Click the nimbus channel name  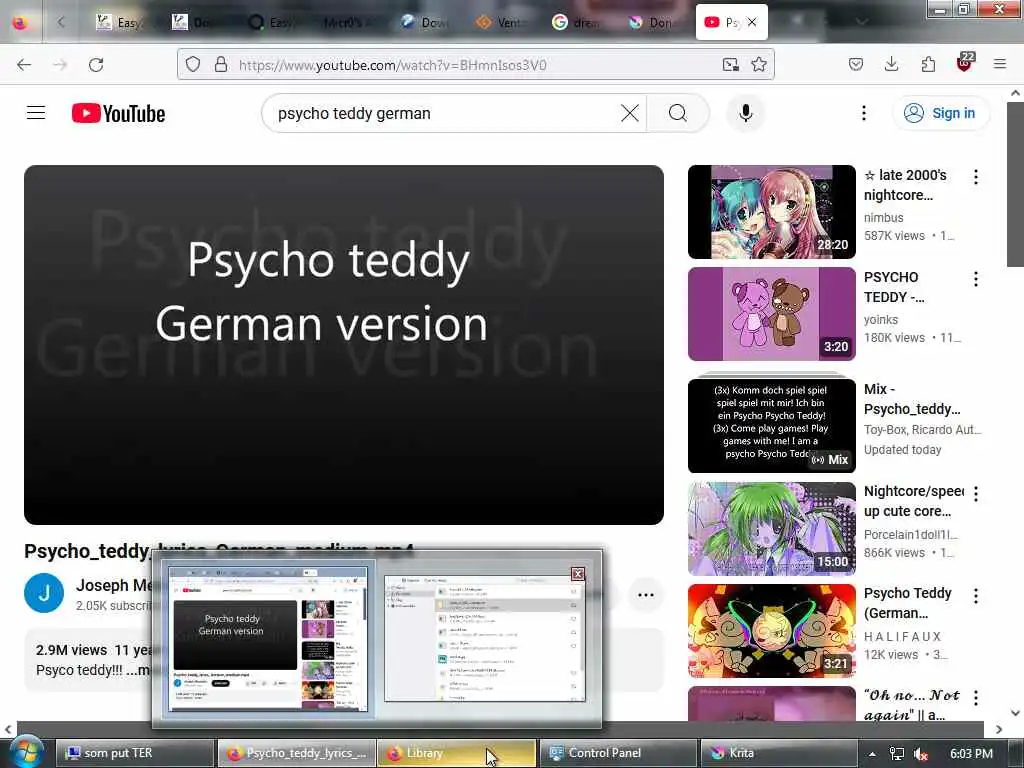coord(884,217)
